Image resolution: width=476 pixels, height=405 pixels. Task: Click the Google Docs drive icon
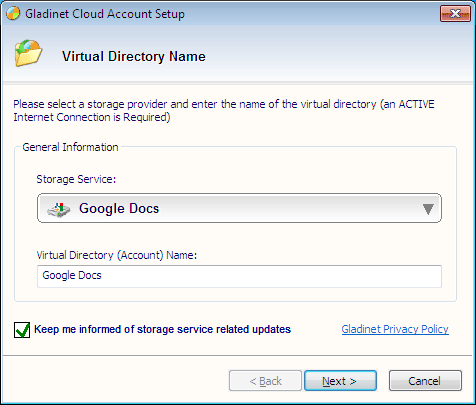[59, 210]
